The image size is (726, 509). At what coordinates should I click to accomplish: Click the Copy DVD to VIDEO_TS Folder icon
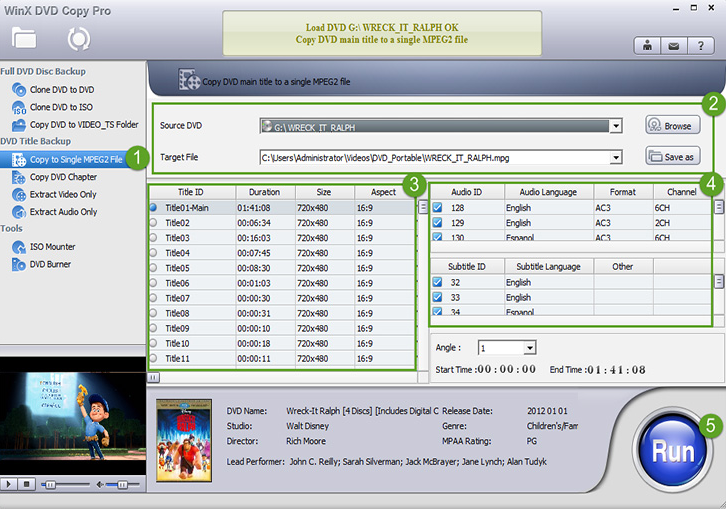click(19, 125)
